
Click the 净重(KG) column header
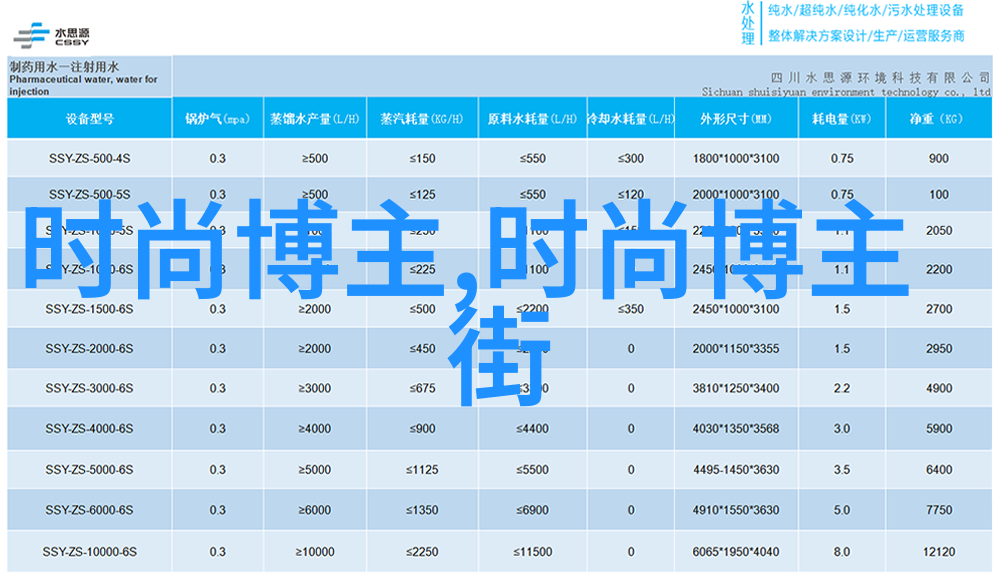click(x=937, y=119)
